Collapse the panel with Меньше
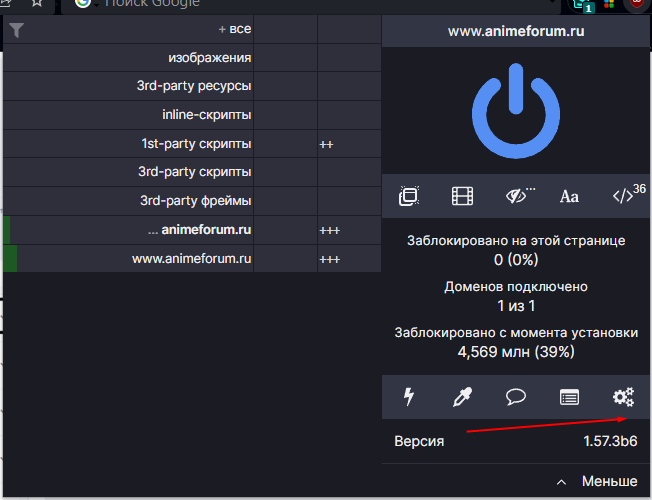Viewport: 652px width, 500px height. (x=598, y=481)
